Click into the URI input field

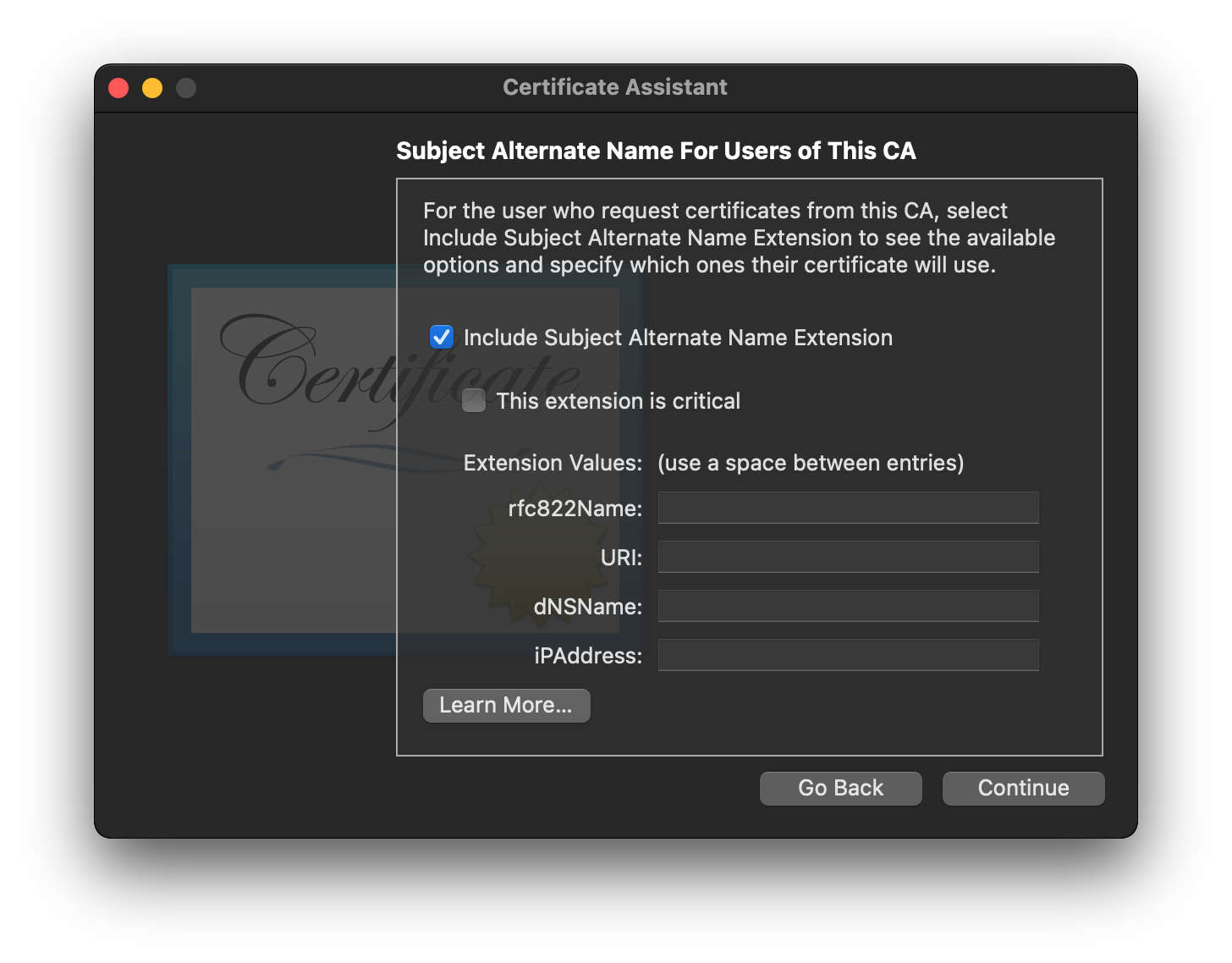coord(848,557)
